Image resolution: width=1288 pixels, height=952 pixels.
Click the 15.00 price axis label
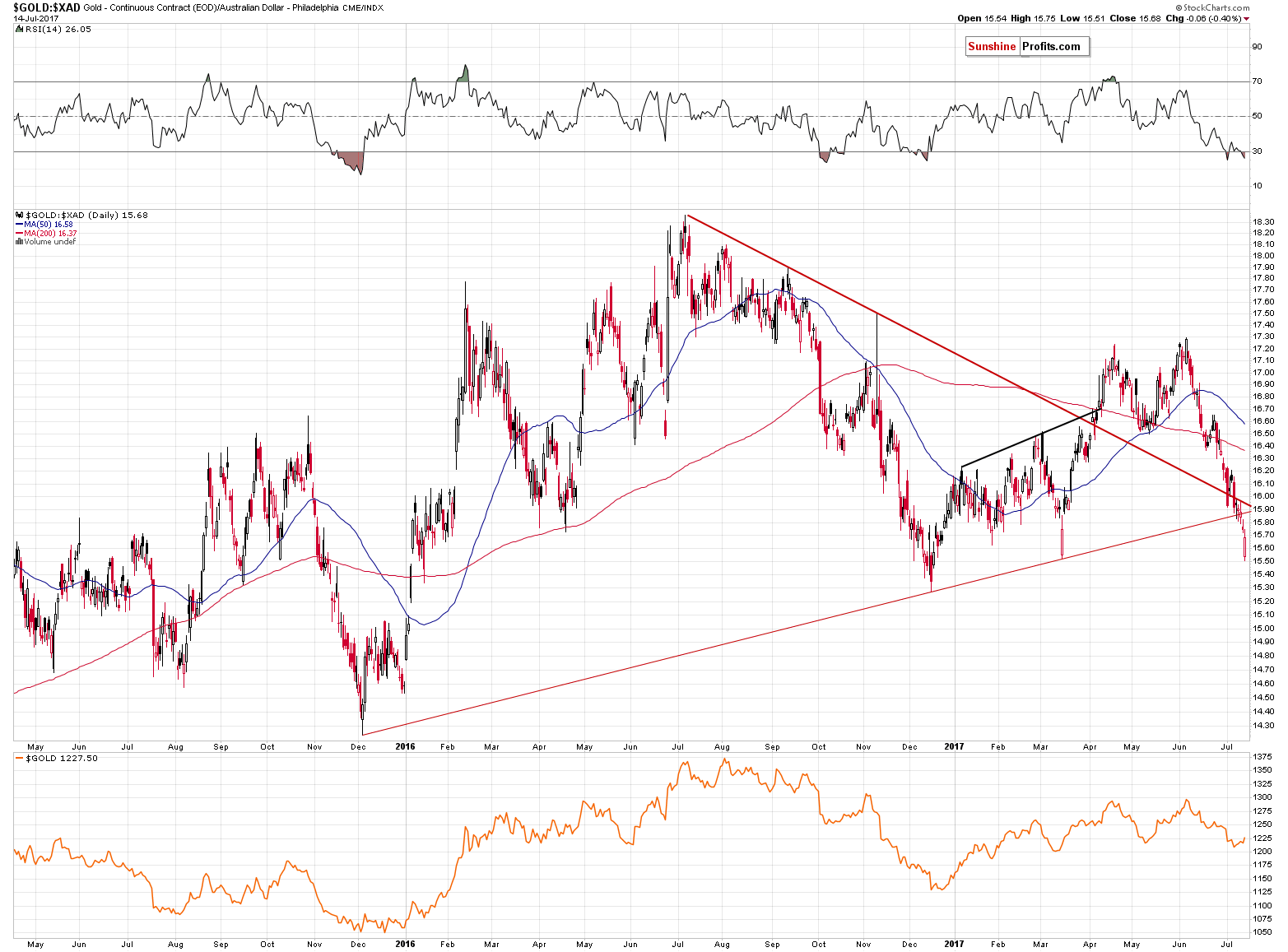pyautogui.click(x=1262, y=628)
